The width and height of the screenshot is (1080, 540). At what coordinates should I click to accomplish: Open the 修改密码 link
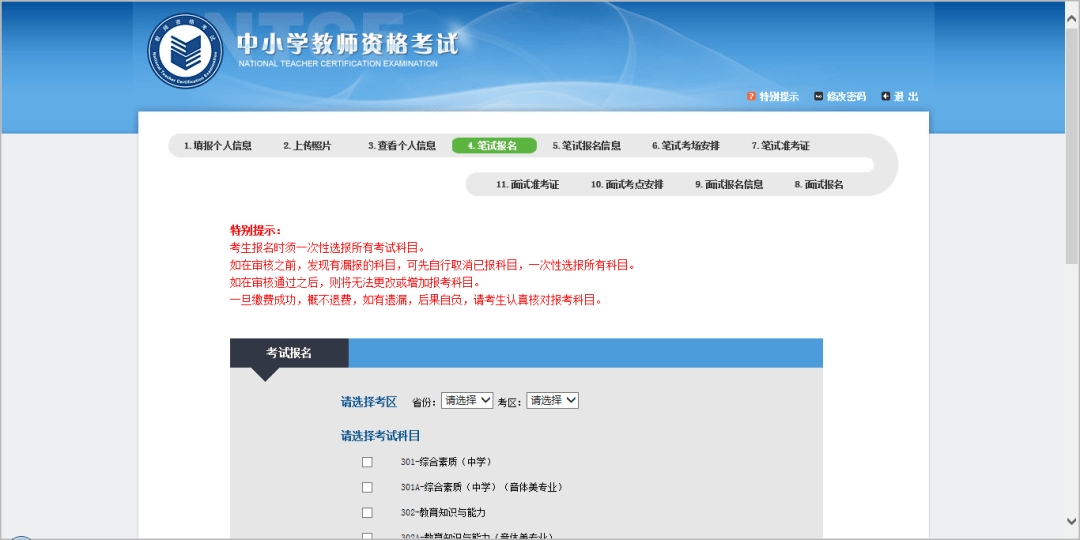point(846,96)
